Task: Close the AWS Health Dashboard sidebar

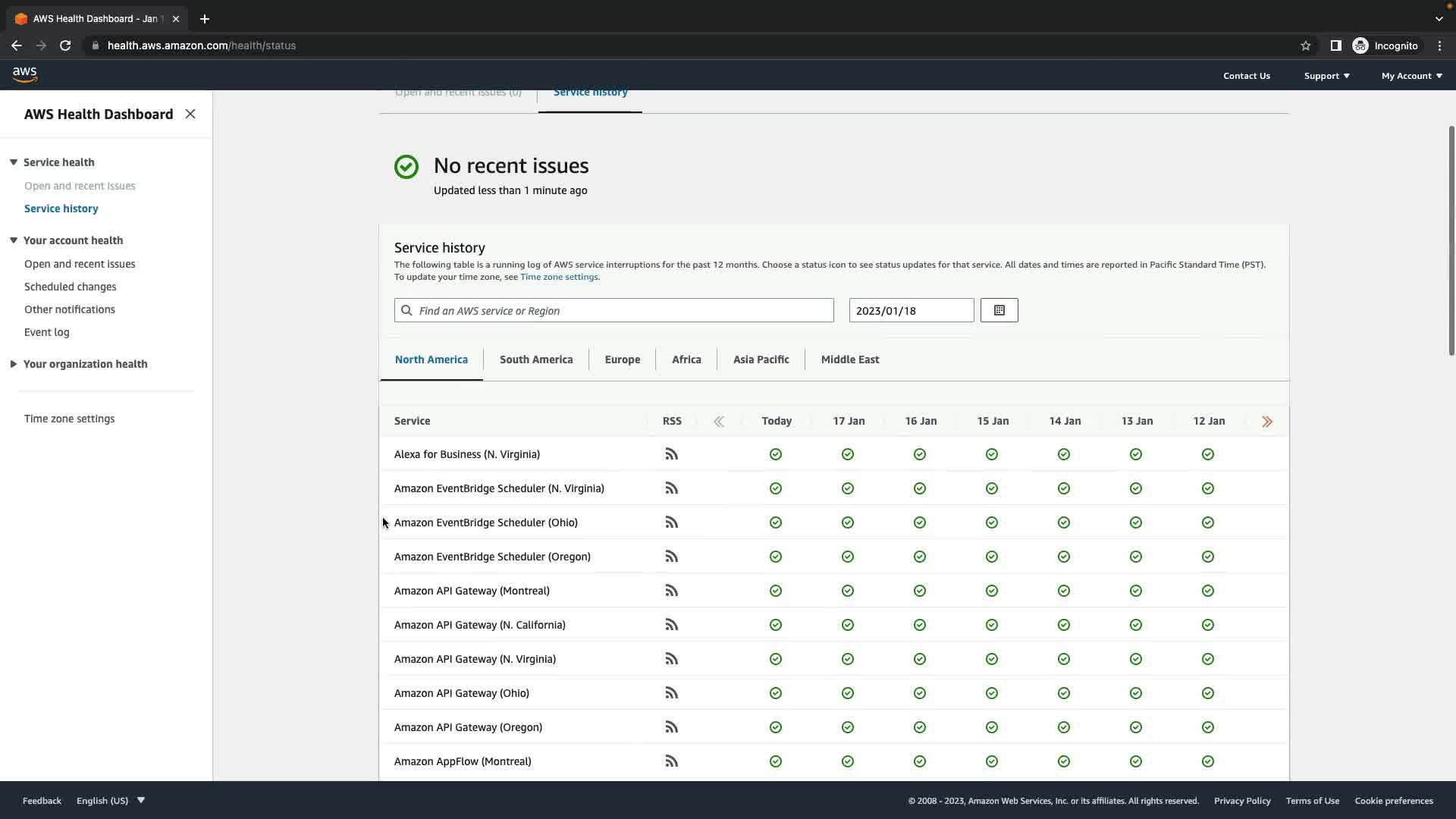Action: [190, 114]
